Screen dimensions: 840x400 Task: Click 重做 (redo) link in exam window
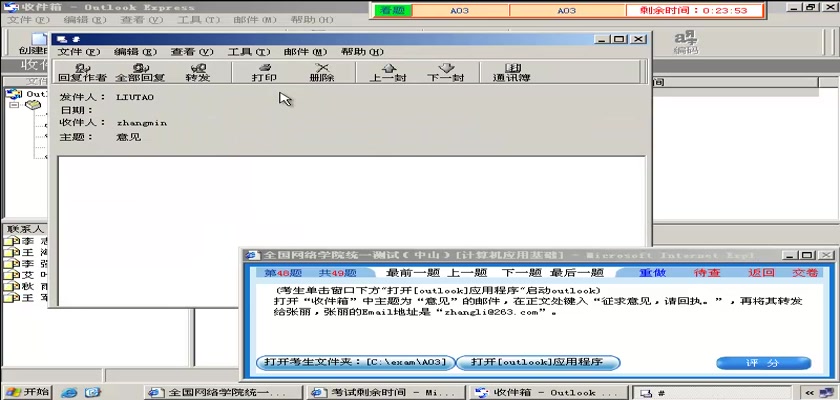(652, 273)
